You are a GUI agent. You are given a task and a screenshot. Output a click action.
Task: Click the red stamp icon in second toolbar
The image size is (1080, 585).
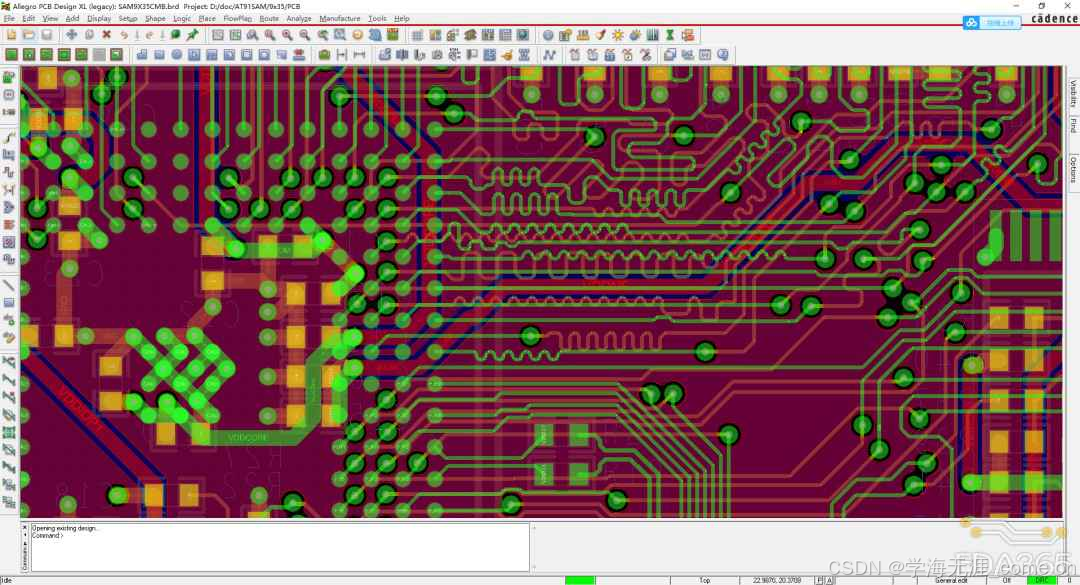tap(299, 54)
